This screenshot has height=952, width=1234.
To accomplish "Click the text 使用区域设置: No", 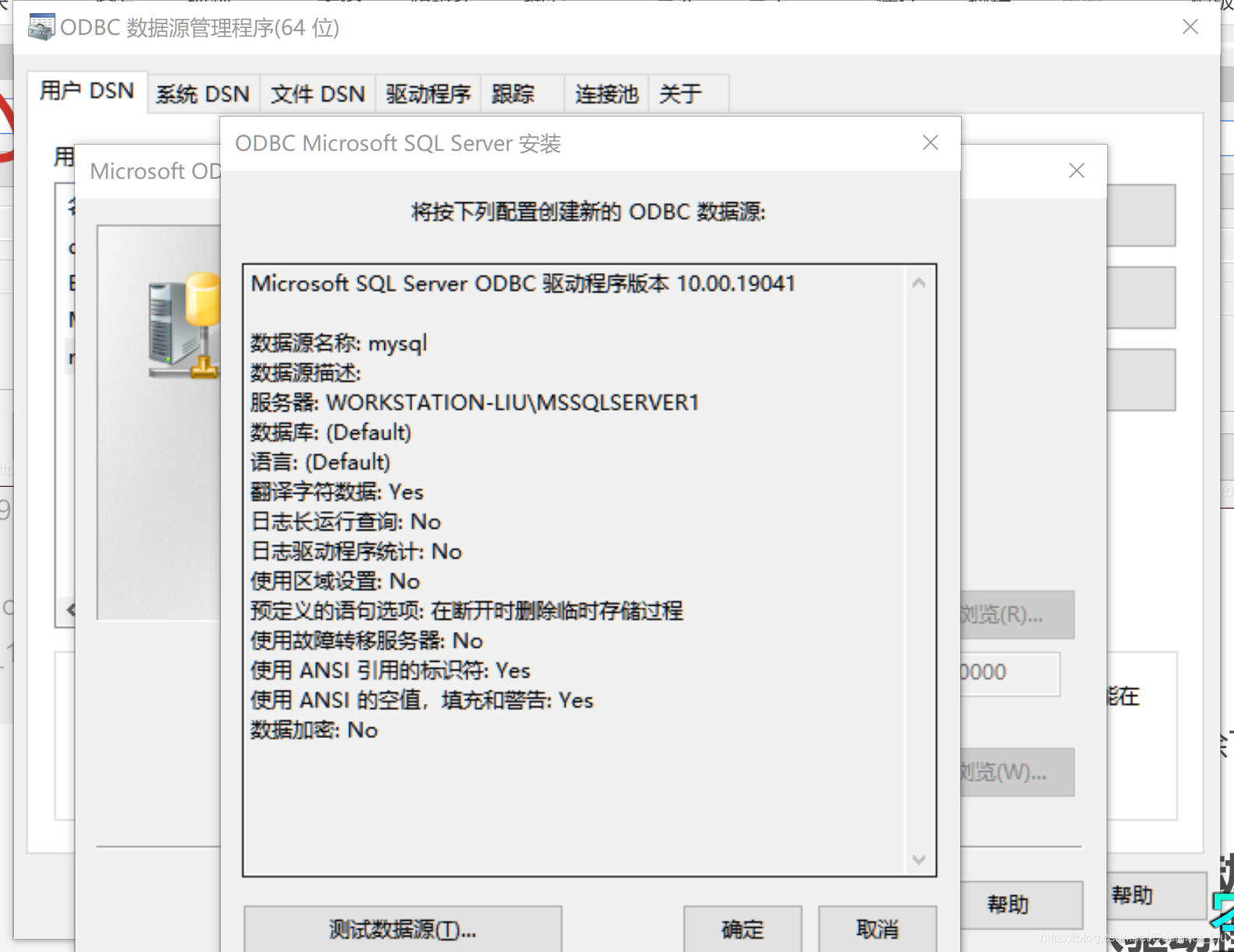I will pyautogui.click(x=335, y=581).
